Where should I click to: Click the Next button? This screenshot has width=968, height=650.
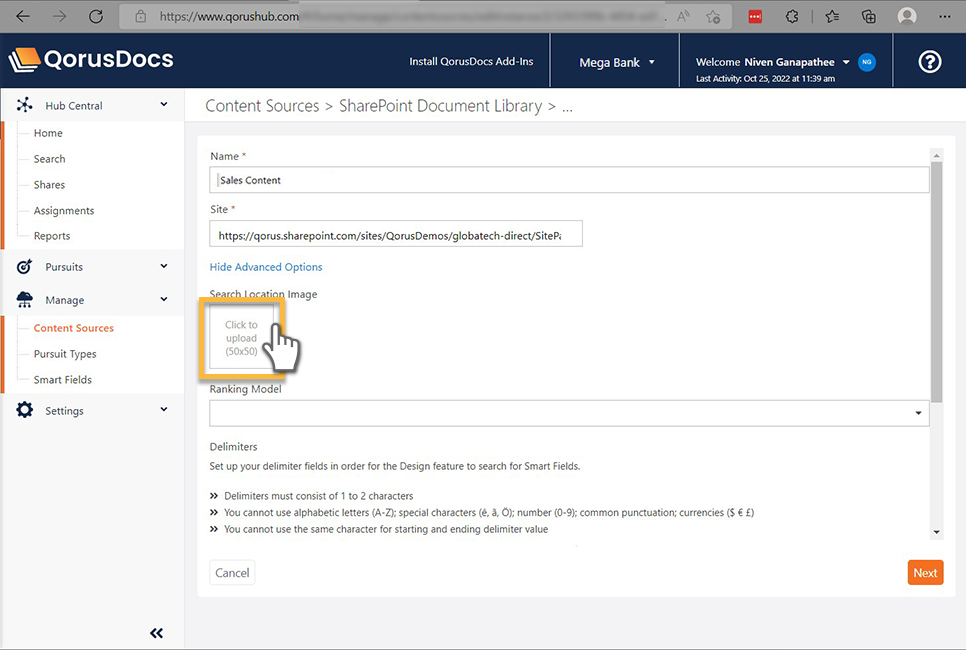pos(924,572)
